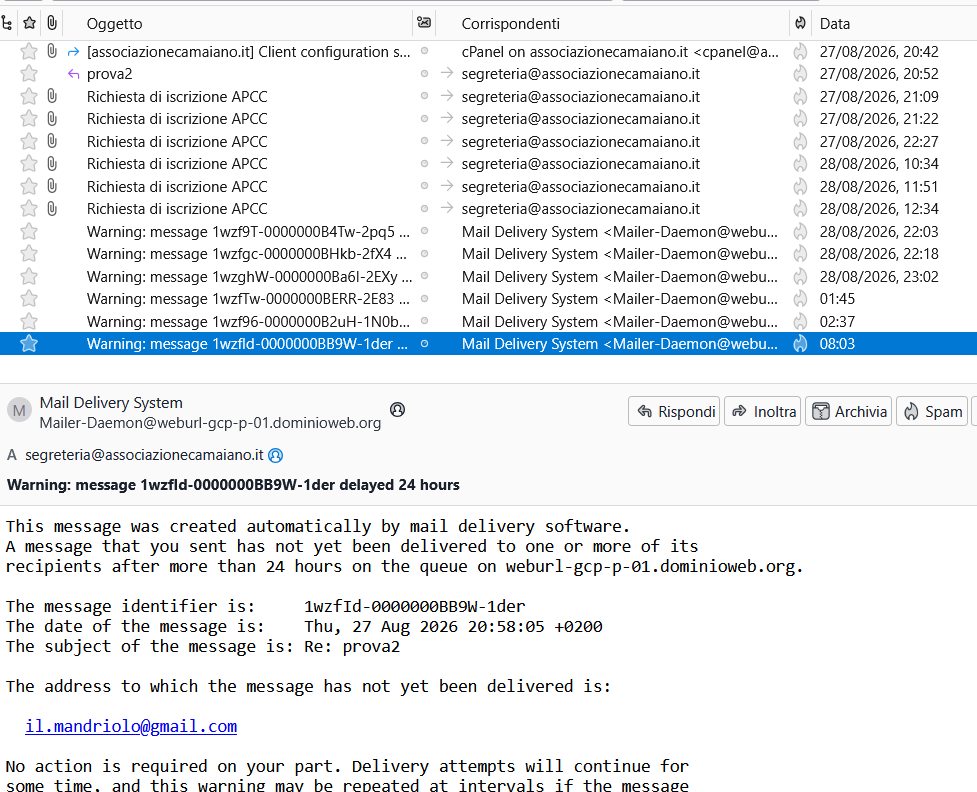The image size is (977, 792).
Task: Sort messages by Corrispondenti column
Action: point(510,24)
